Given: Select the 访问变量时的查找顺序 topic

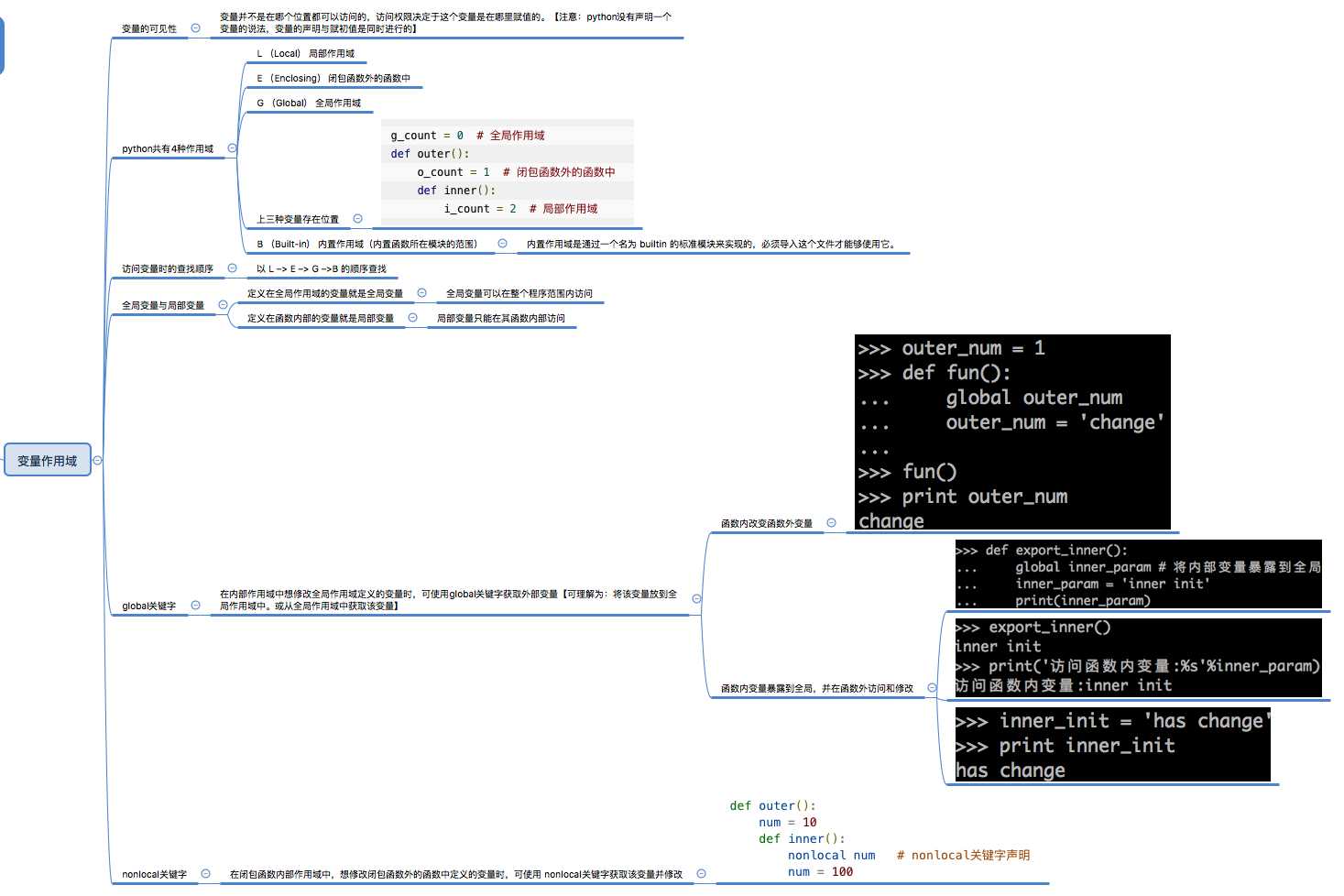Looking at the screenshot, I should (168, 269).
